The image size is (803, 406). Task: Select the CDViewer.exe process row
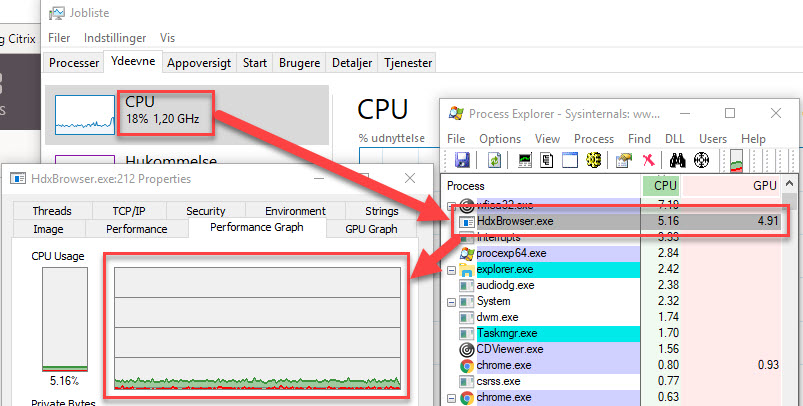(x=612, y=350)
